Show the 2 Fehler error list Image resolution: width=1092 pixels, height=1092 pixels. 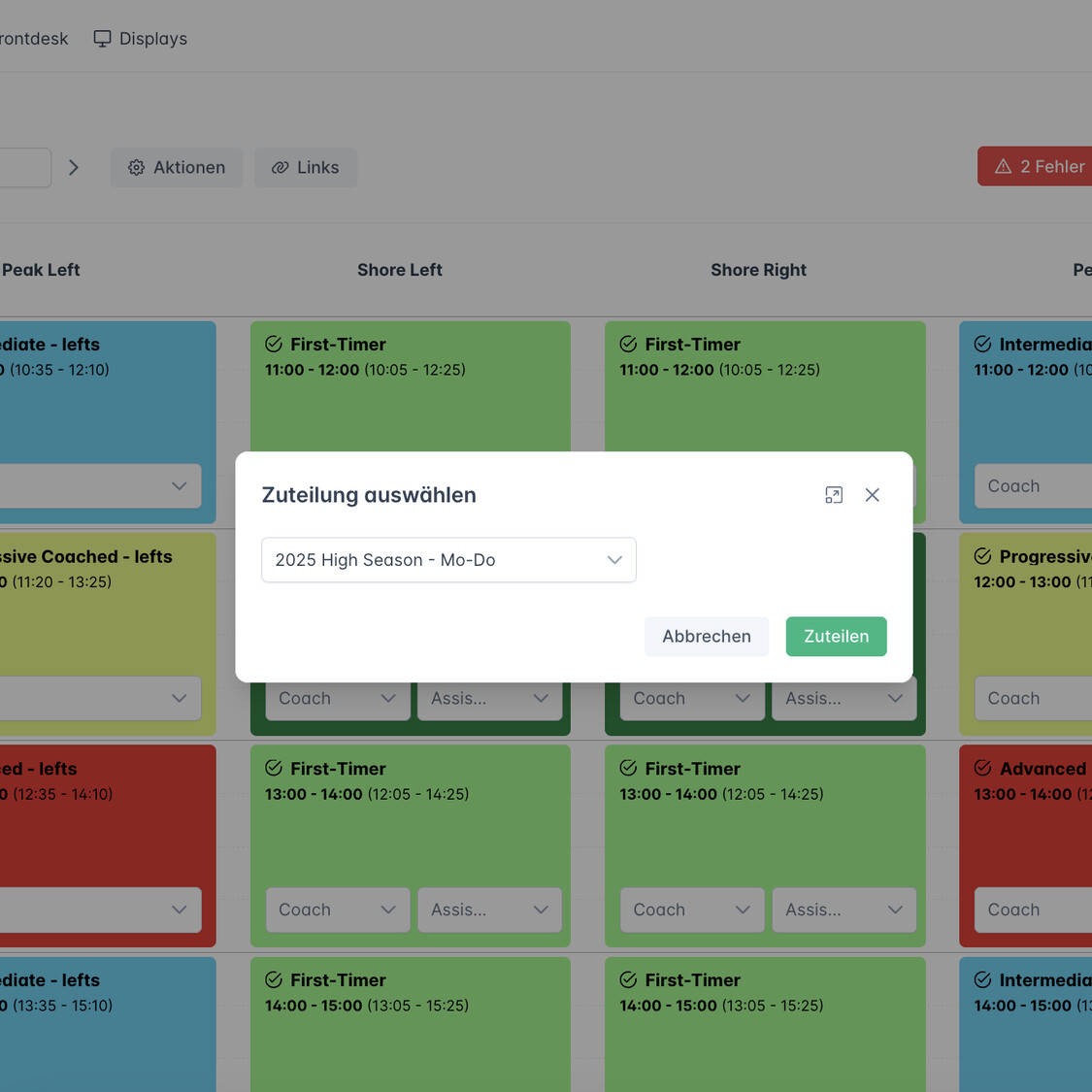[1039, 167]
